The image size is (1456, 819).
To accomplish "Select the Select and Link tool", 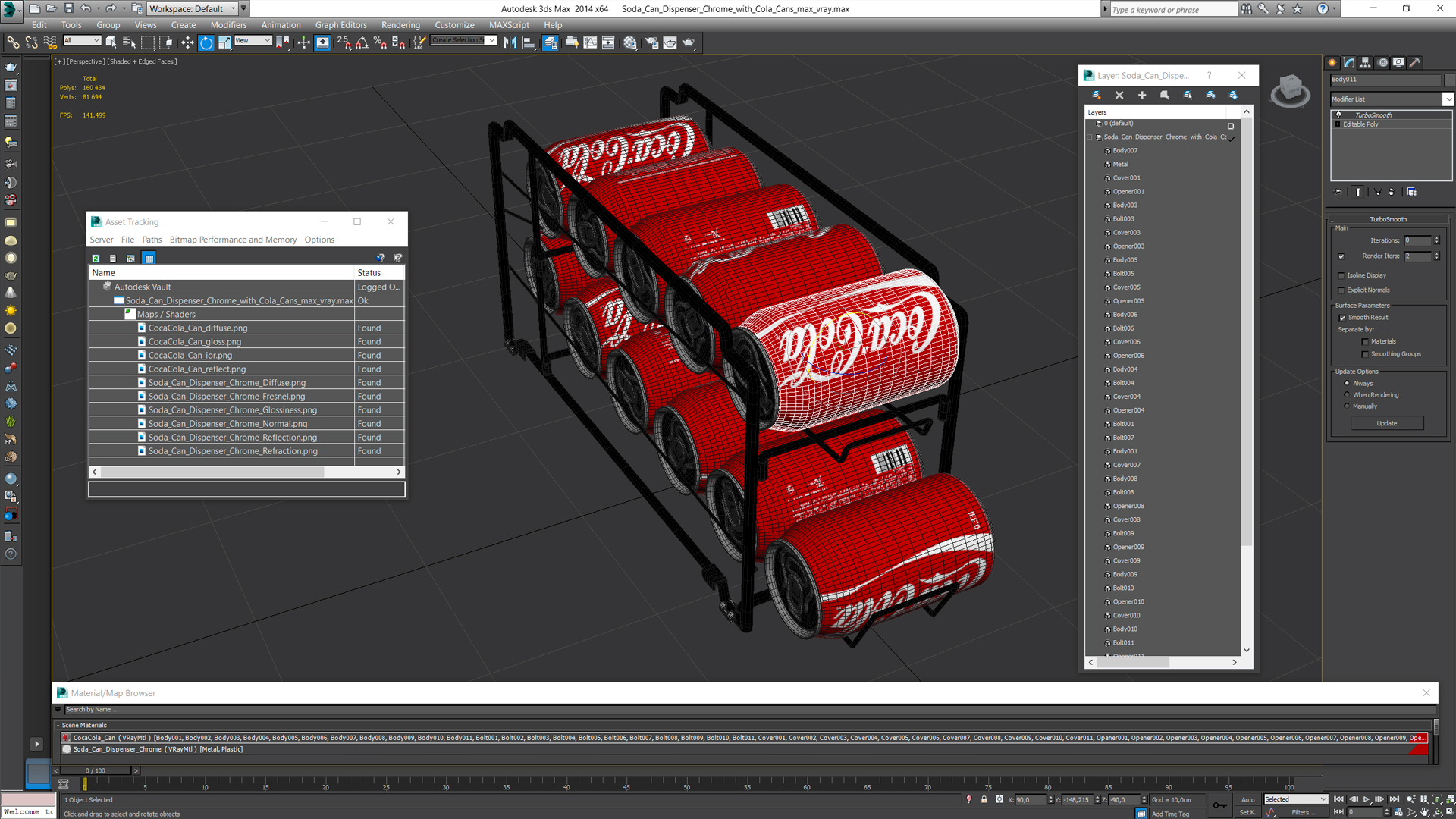I will click(13, 42).
